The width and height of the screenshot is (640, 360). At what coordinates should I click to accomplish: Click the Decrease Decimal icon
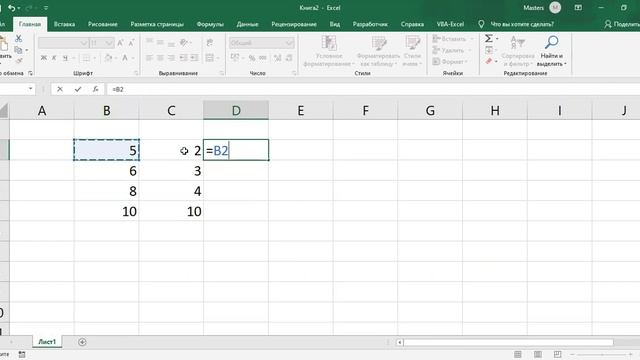pyautogui.click(x=289, y=58)
